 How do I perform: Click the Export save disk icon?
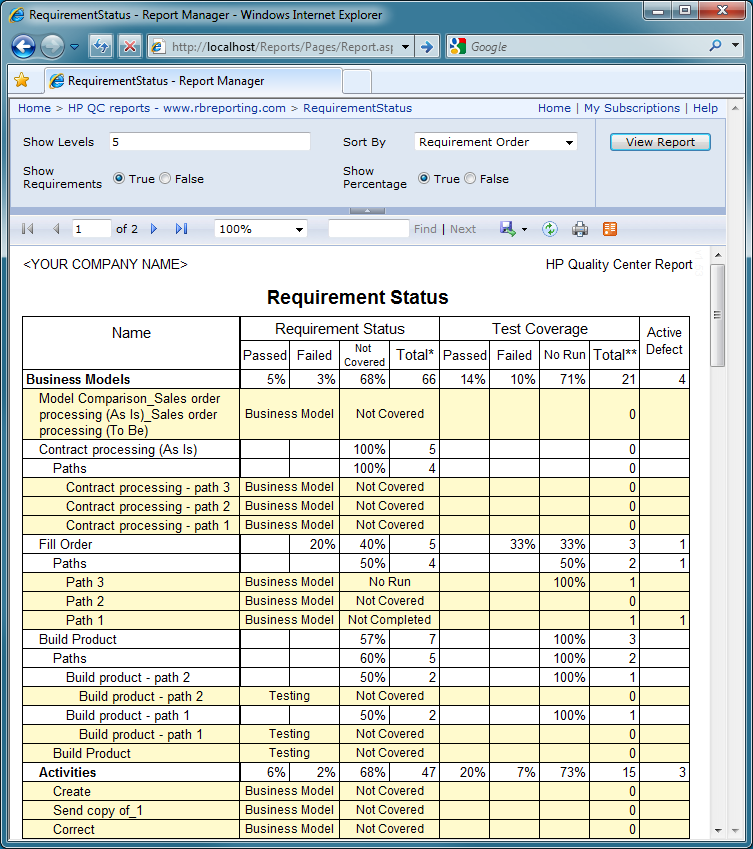coord(507,228)
